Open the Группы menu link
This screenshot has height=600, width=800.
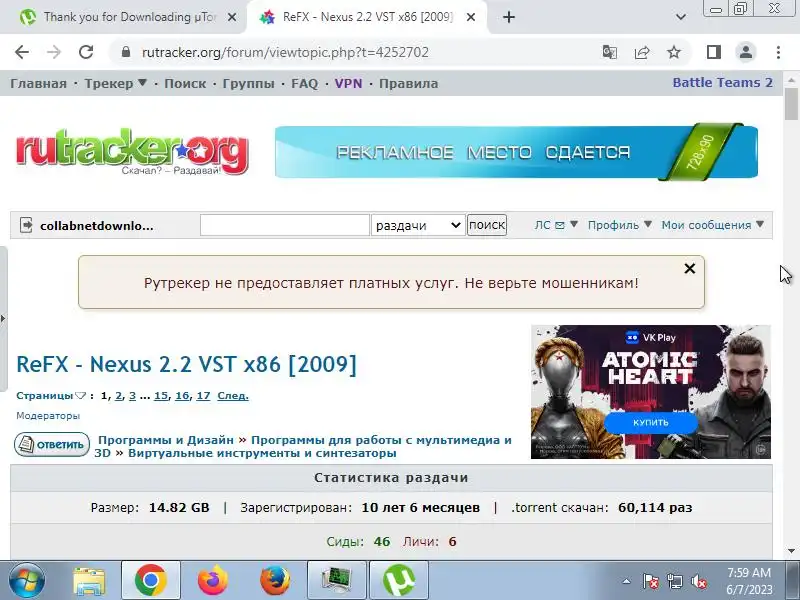pyautogui.click(x=248, y=84)
